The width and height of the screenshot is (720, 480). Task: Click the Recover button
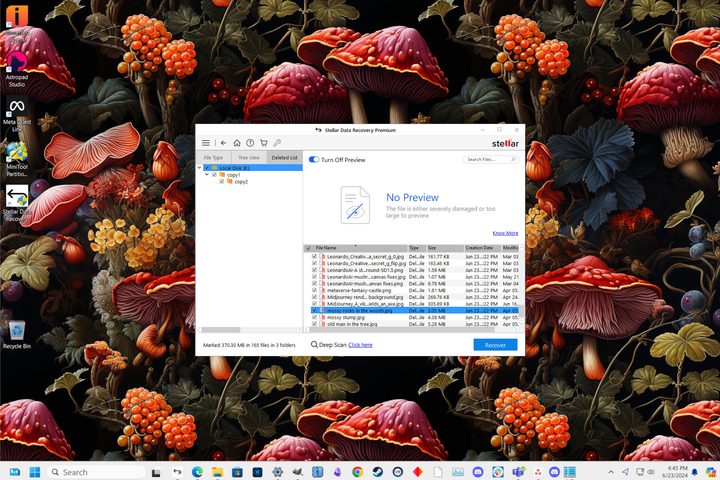tap(495, 345)
